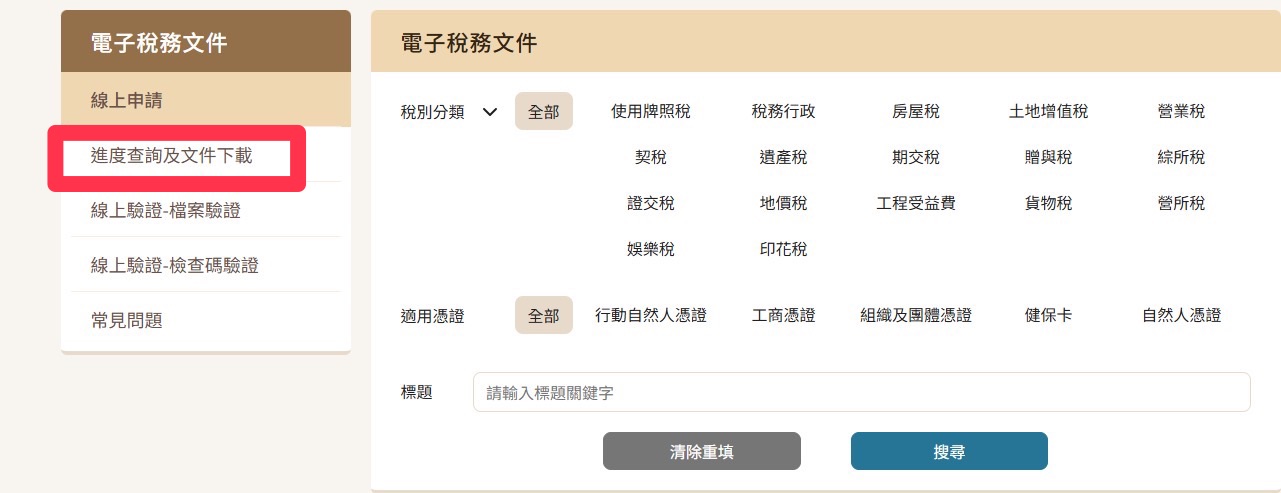Select 全部 in the 稅別分類 row
Image resolution: width=1281 pixels, height=493 pixels.
click(x=543, y=112)
